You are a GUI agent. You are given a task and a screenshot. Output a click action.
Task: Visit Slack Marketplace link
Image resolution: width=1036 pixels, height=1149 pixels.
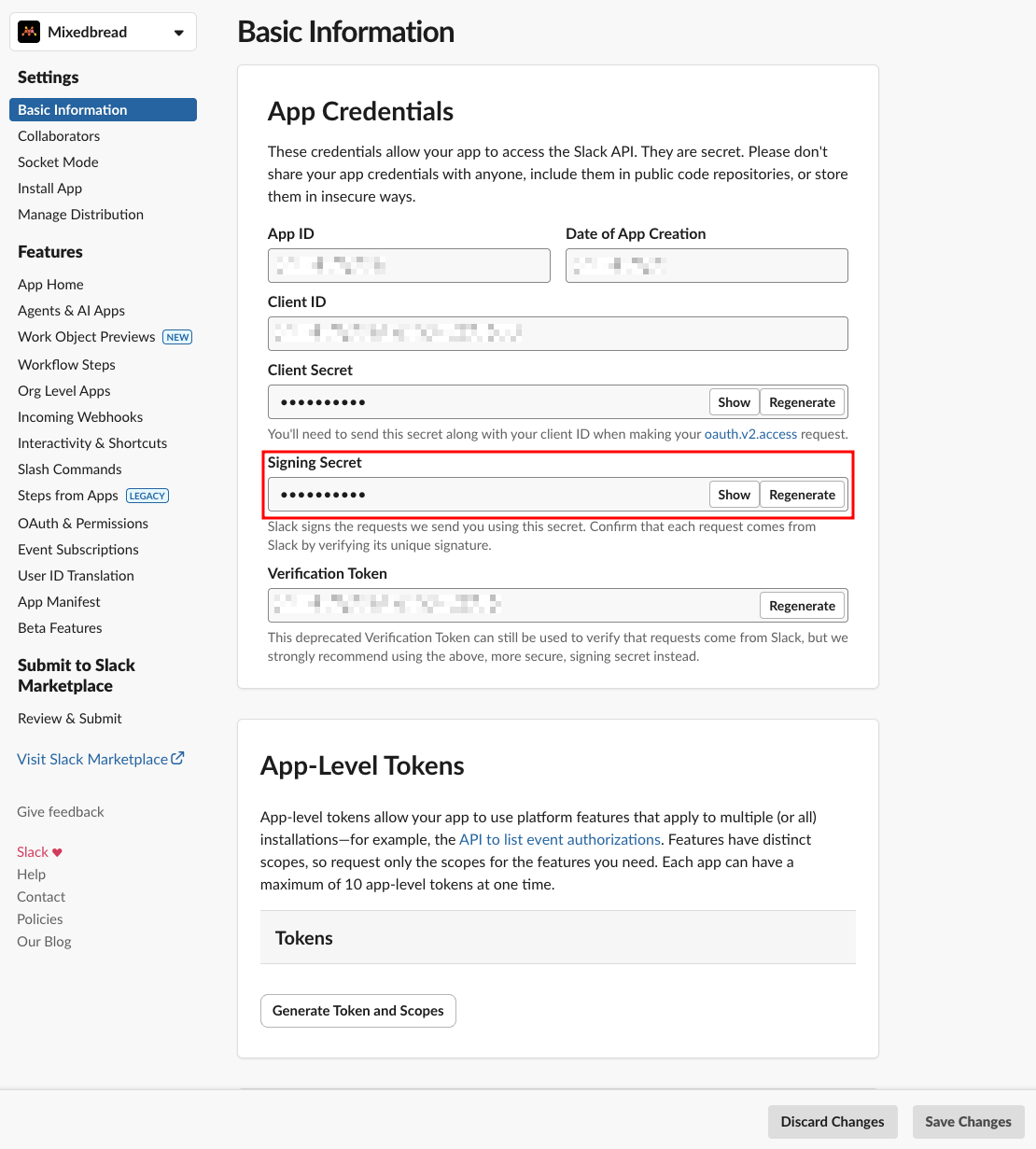click(92, 759)
